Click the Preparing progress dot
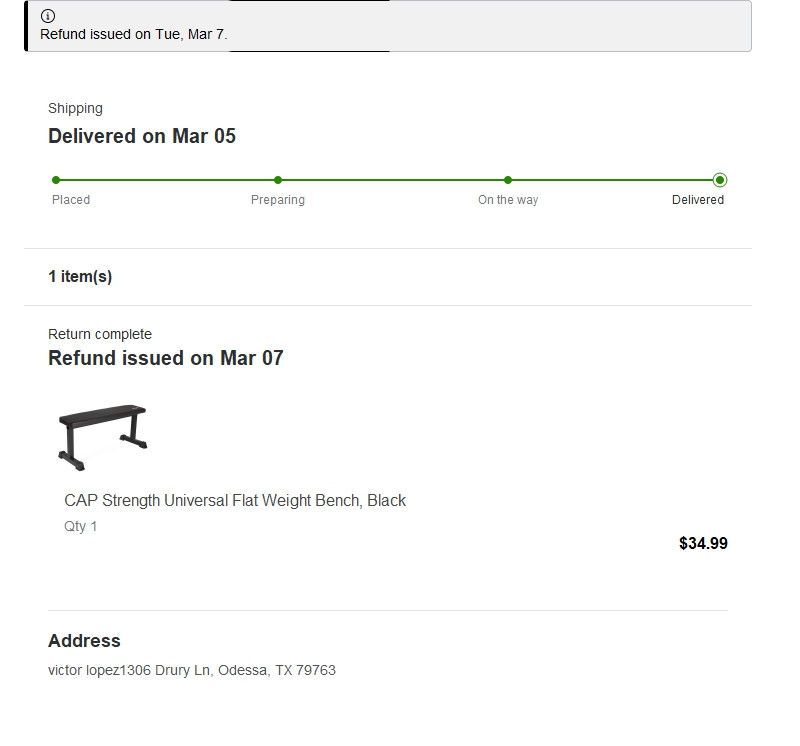 tap(278, 180)
